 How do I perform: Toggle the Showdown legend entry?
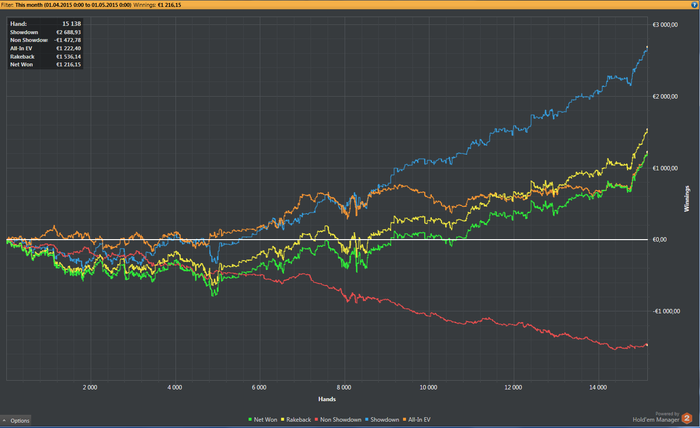pos(382,420)
